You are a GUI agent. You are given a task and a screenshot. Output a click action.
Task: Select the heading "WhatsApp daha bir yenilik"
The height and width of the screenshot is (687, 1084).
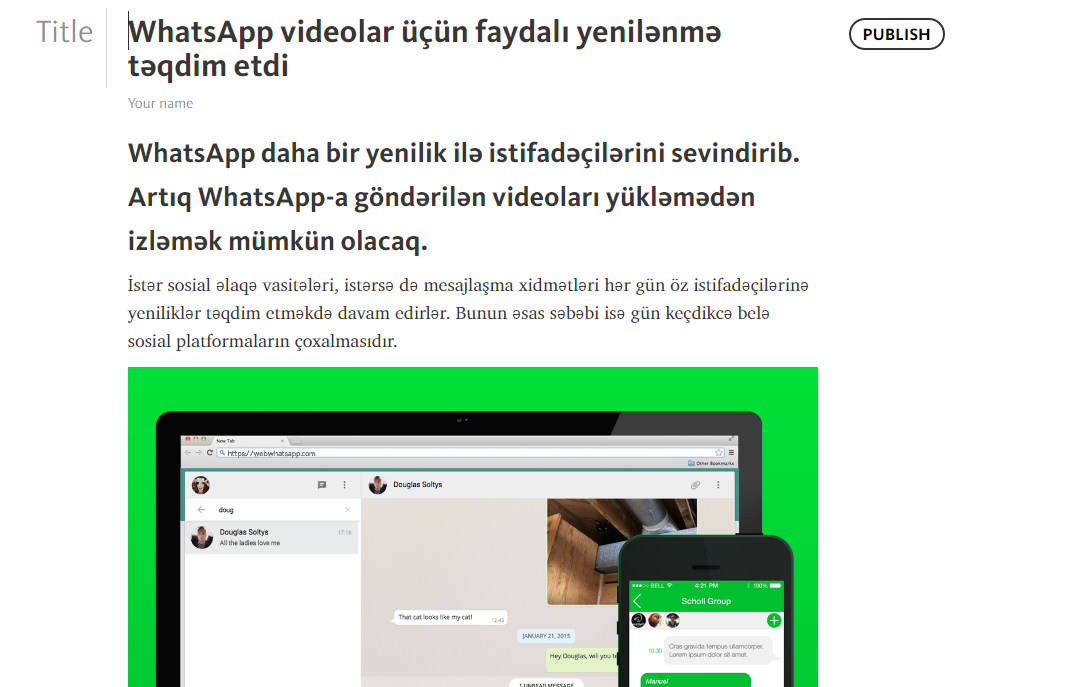(x=464, y=197)
